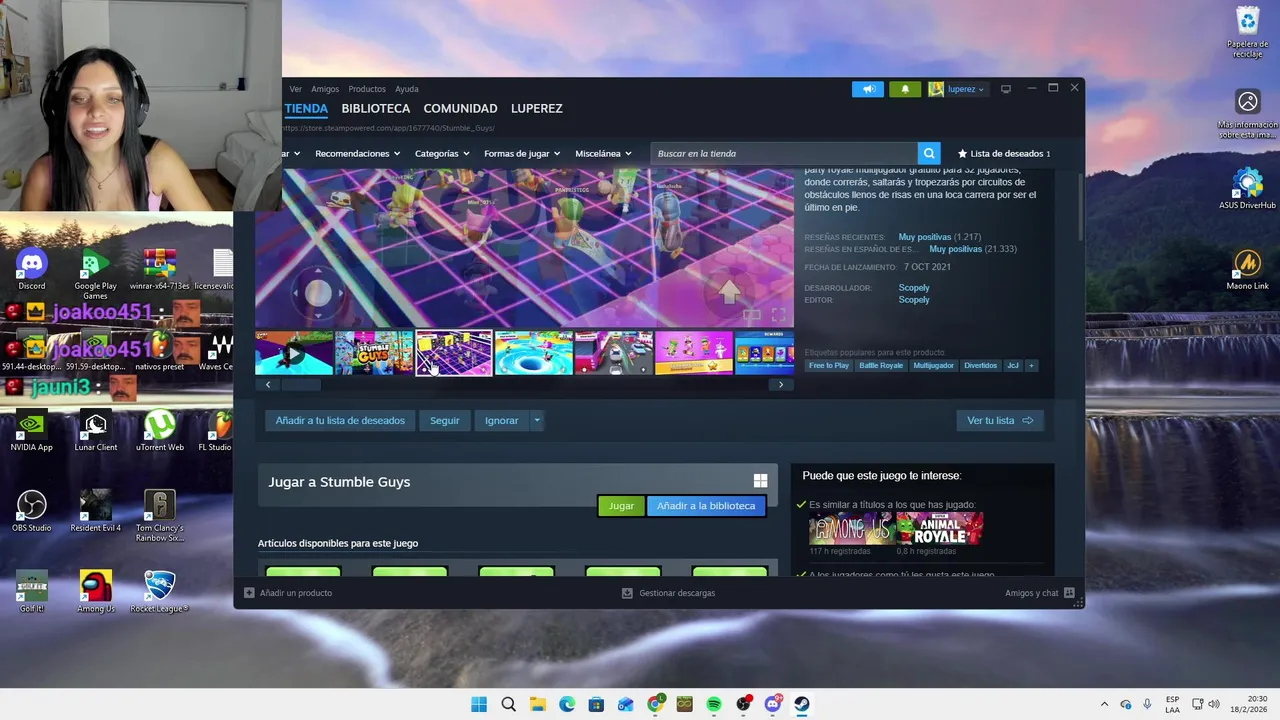Viewport: 1280px width, 720px height.
Task: Click Ver tu lista button
Action: (1000, 420)
